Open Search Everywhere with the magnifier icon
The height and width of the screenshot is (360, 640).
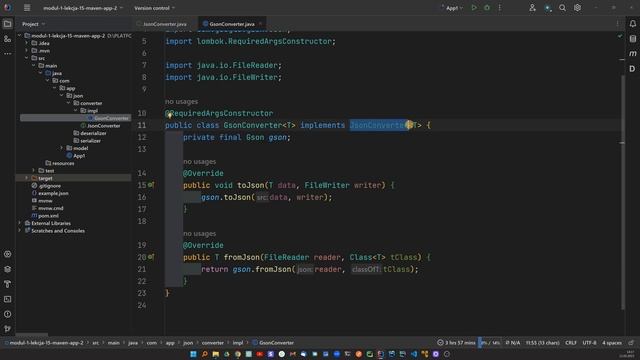point(562,8)
